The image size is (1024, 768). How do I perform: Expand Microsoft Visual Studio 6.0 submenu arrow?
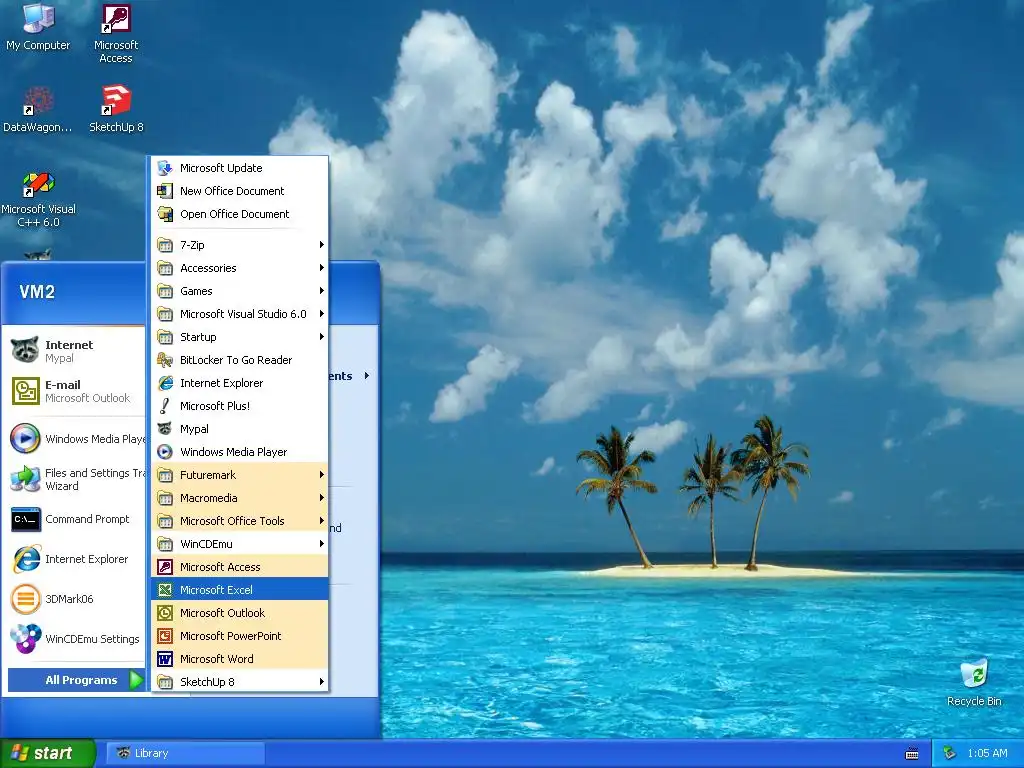321,313
